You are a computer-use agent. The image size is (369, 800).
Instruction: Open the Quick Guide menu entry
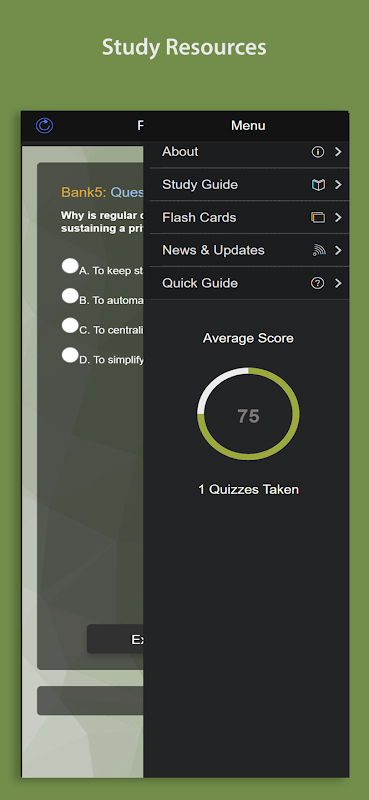pyautogui.click(x=250, y=283)
